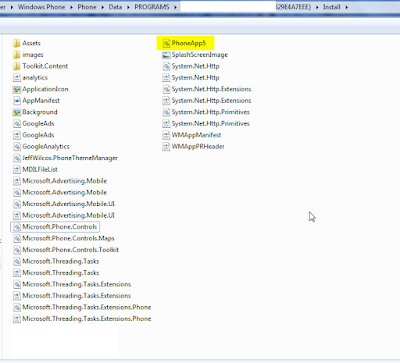Open dropdown arrow after Install breadcrumb
This screenshot has width=400, height=363.
click(x=347, y=7)
